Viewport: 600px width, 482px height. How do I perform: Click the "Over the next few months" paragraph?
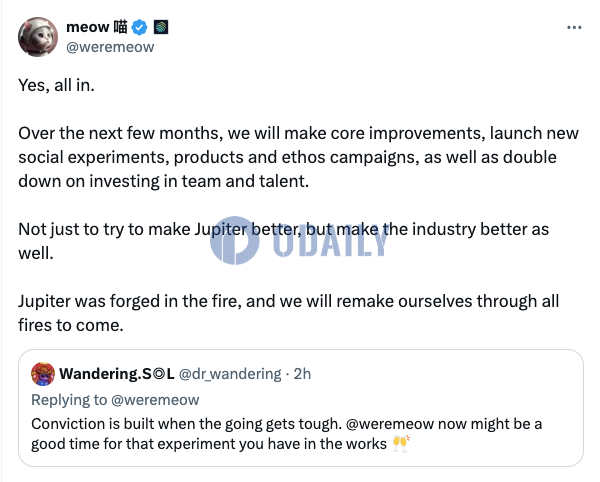click(x=298, y=157)
